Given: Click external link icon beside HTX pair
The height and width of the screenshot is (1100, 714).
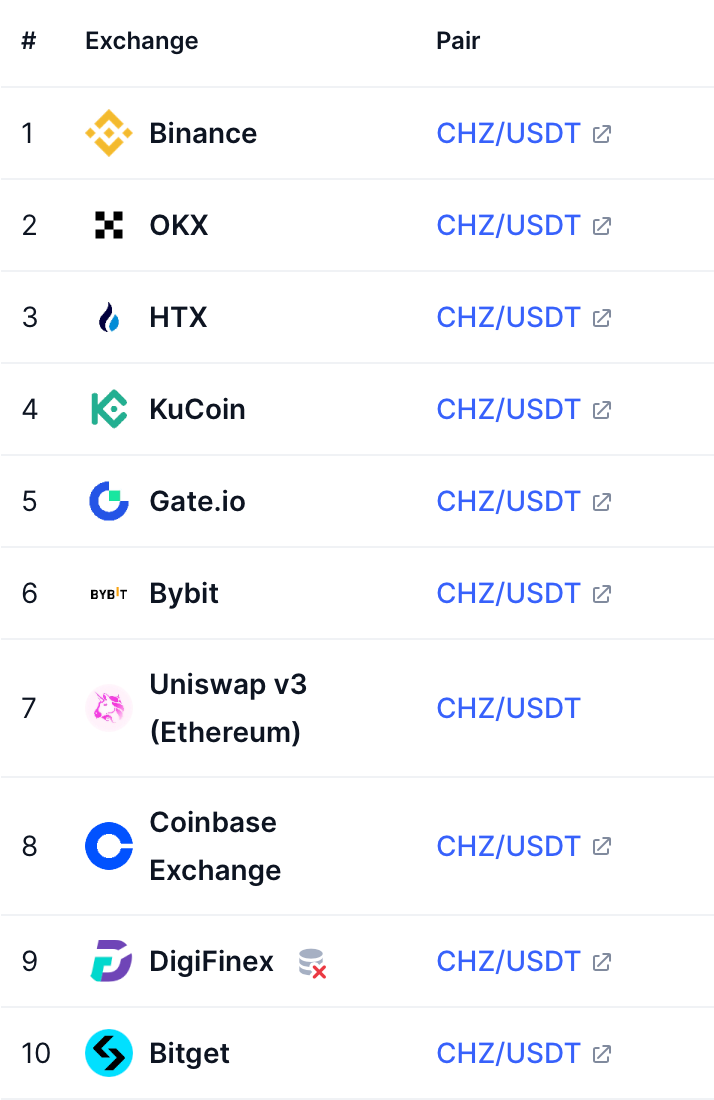Looking at the screenshot, I should coord(602,318).
